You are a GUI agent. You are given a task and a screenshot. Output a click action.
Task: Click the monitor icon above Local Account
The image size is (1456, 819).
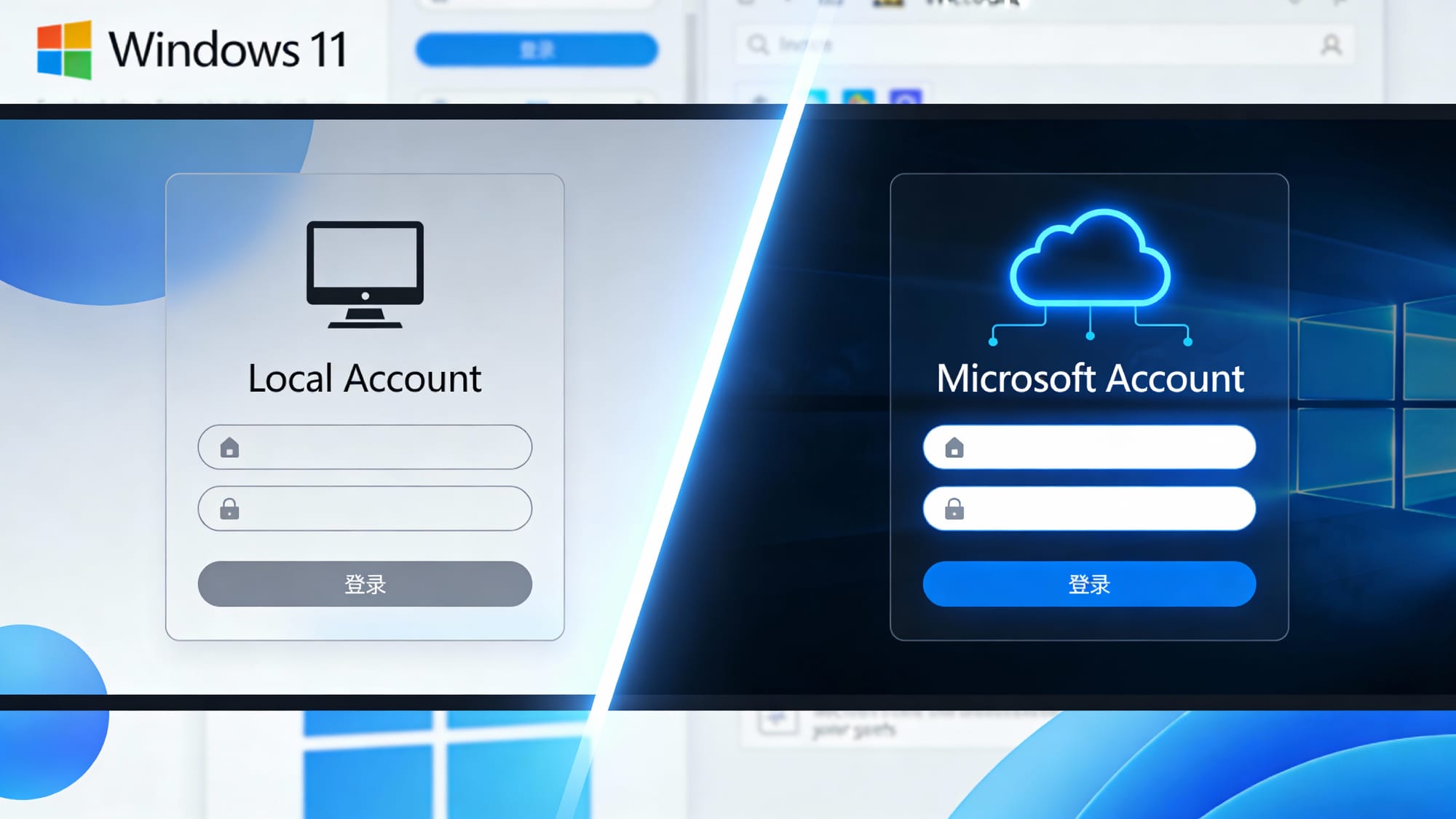(x=365, y=273)
